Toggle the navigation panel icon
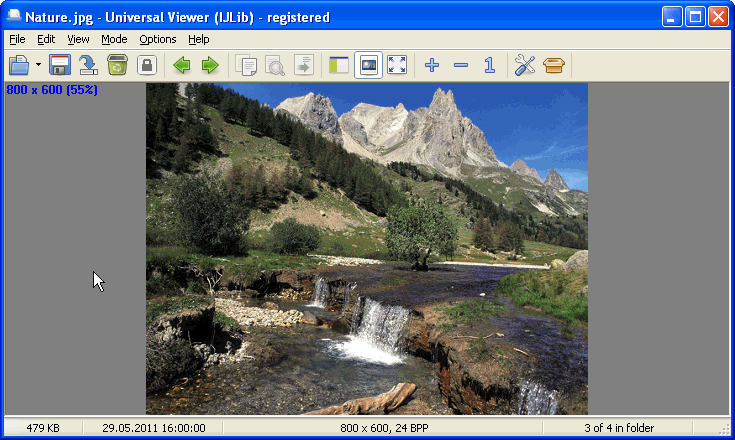735x440 pixels. (338, 65)
